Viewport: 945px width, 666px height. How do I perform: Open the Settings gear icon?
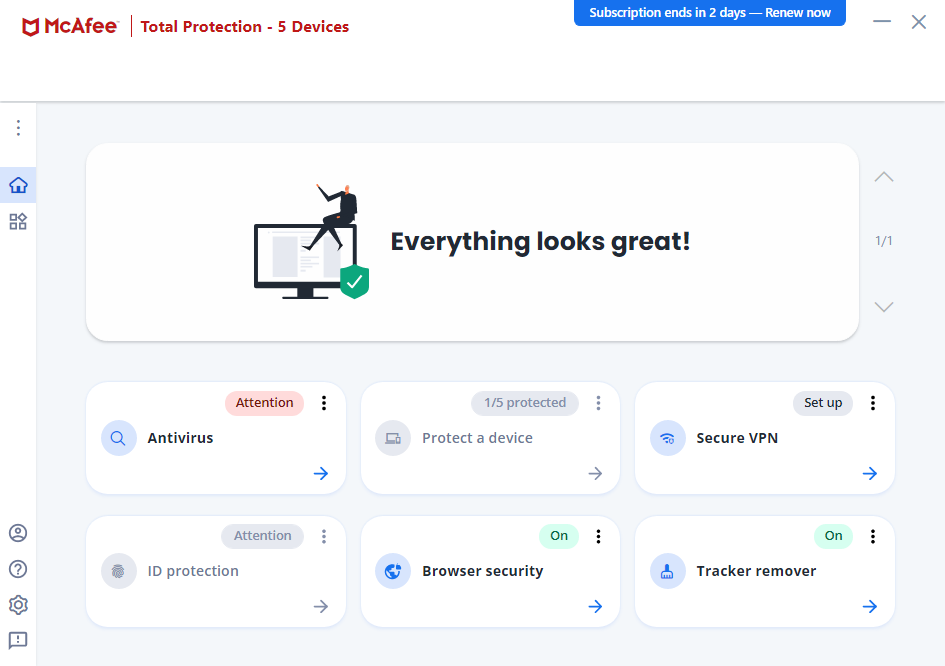(x=18, y=605)
